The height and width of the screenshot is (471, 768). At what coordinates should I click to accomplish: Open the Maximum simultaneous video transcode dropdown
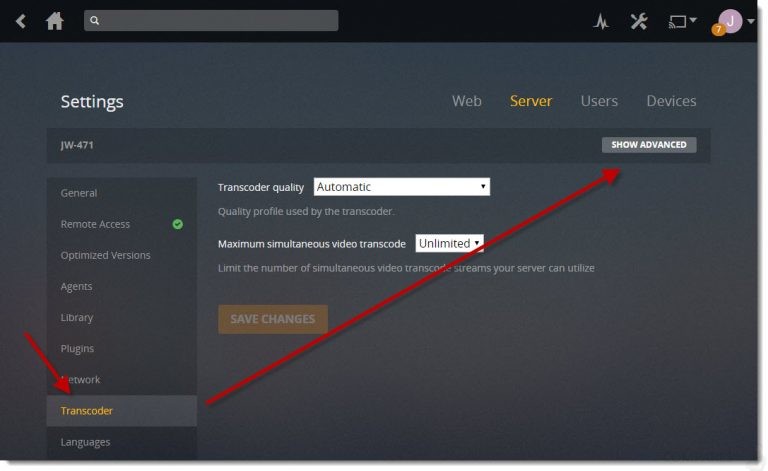click(449, 243)
